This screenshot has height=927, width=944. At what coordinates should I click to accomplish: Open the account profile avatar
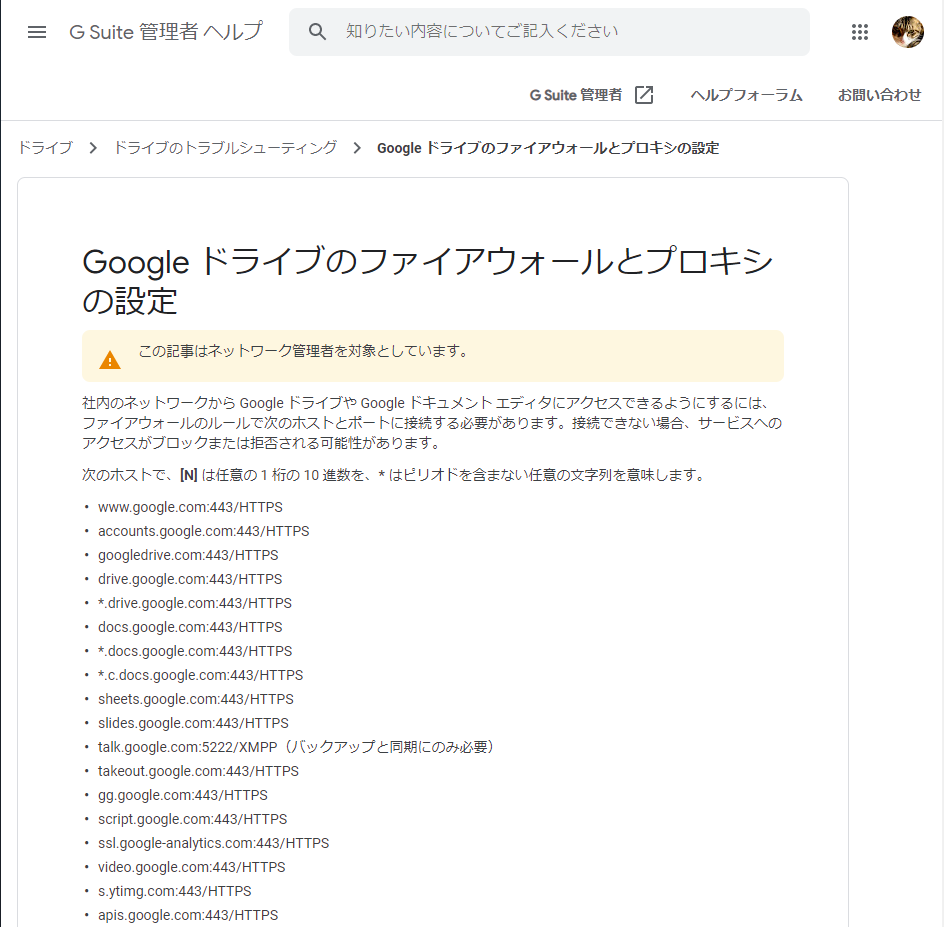907,32
